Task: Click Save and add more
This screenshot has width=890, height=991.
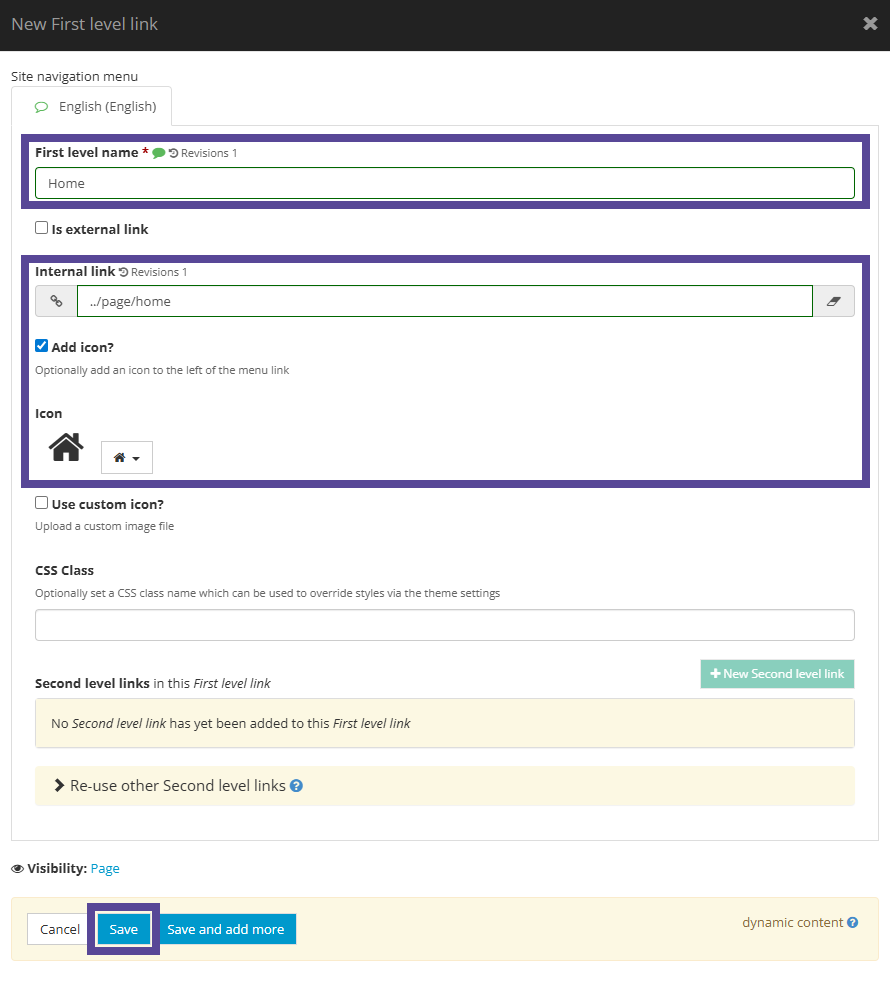Action: 226,929
